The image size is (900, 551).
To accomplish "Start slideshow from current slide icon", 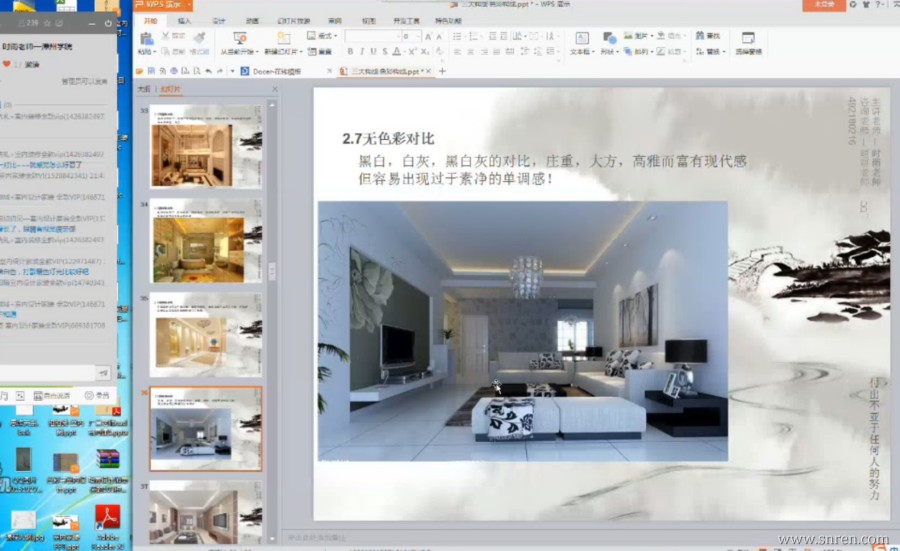I will [239, 38].
